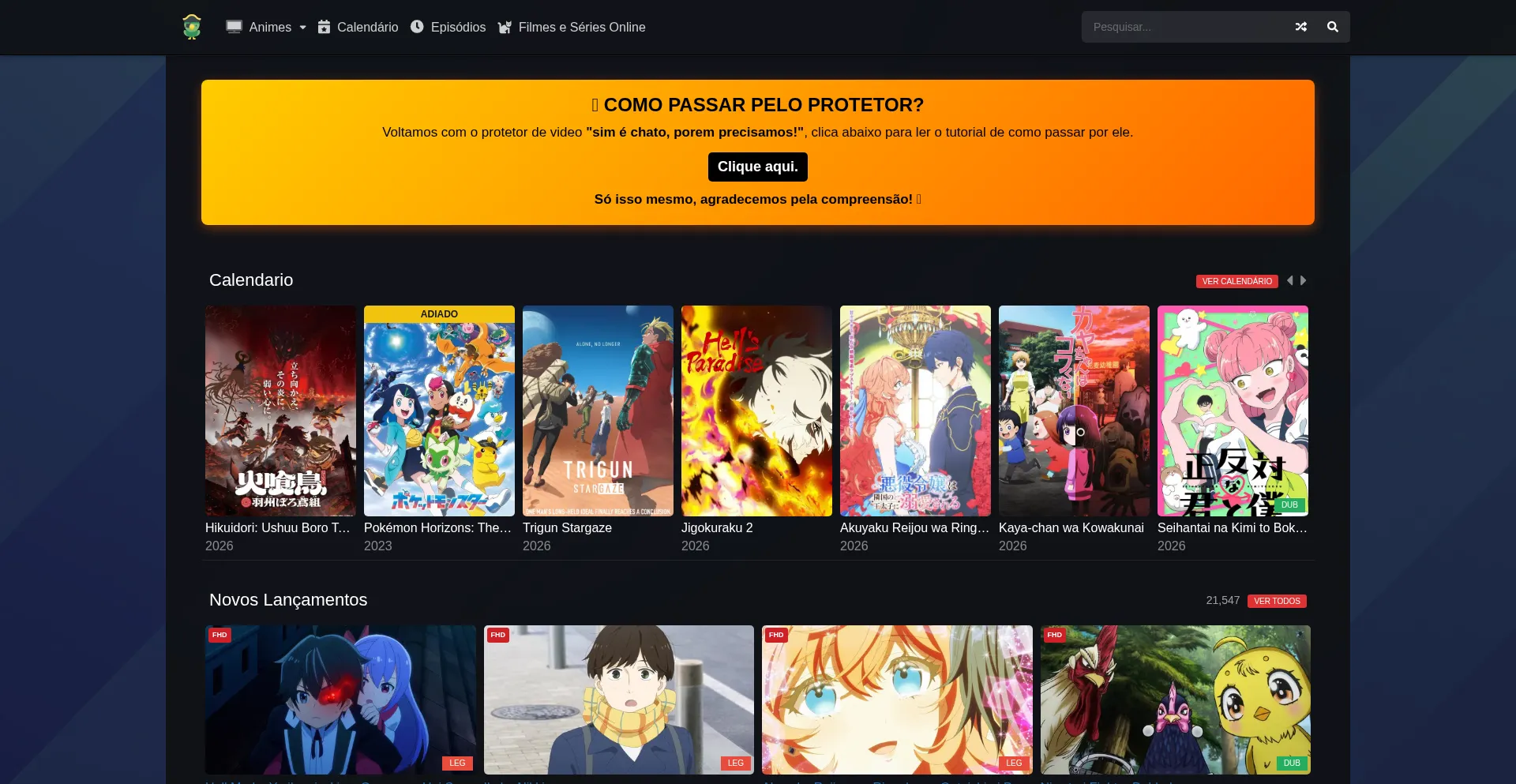
Task: Open the Seihantai na Kimi to Boku poster
Action: pos(1233,411)
